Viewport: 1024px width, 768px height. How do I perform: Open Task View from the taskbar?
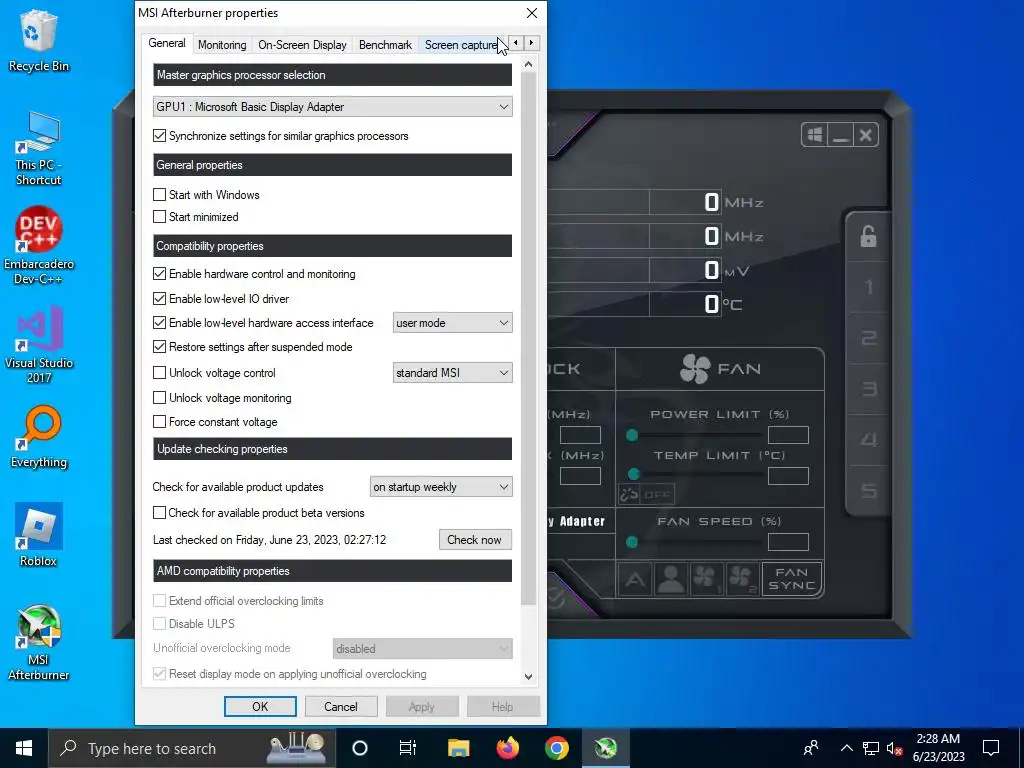click(408, 748)
